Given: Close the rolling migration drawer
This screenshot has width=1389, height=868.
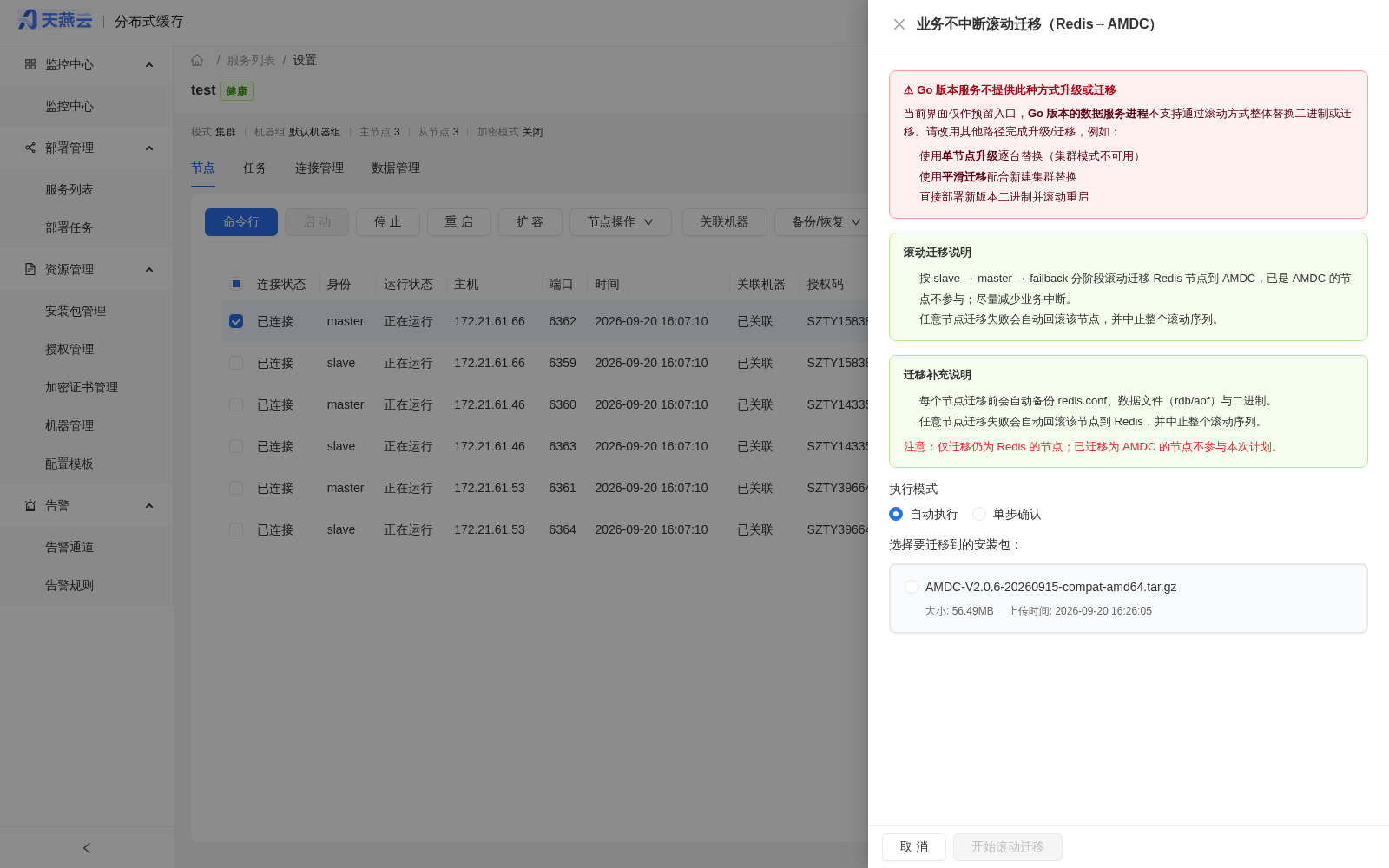Looking at the screenshot, I should pyautogui.click(x=899, y=24).
